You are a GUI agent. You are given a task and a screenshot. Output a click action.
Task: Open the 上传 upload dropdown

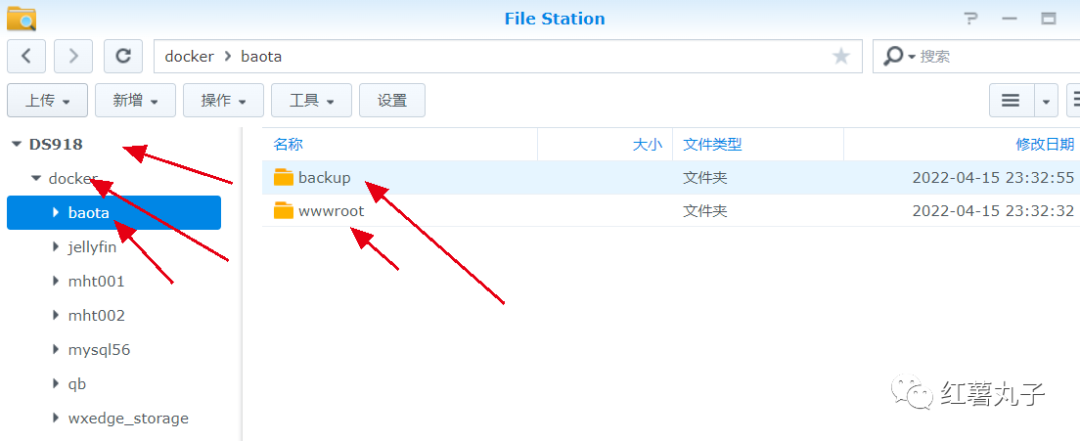point(48,101)
